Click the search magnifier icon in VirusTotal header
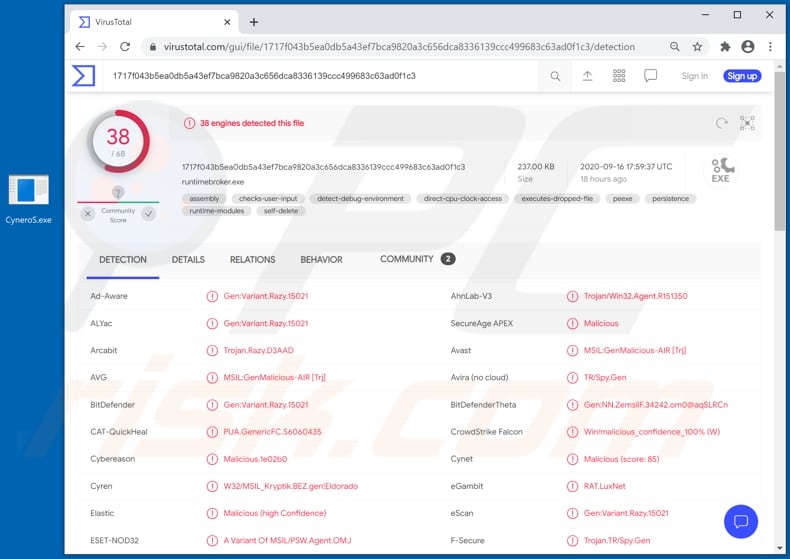Screen dimensions: 790x559 pyautogui.click(x=555, y=76)
